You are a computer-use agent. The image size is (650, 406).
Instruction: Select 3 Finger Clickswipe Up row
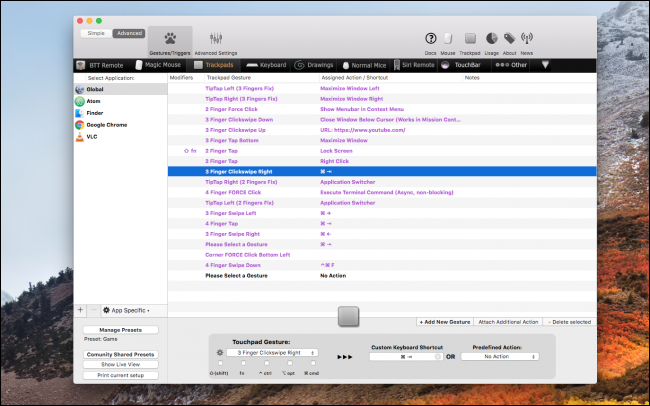(x=382, y=130)
